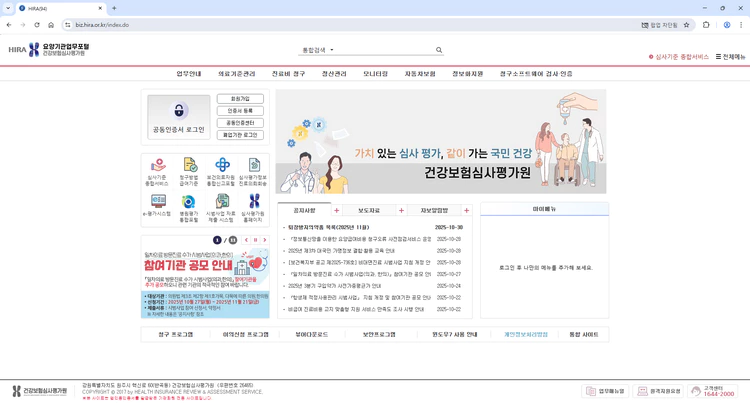This screenshot has width=750, height=403.
Task: Open browser extensions puzzle icon
Action: 706,25
